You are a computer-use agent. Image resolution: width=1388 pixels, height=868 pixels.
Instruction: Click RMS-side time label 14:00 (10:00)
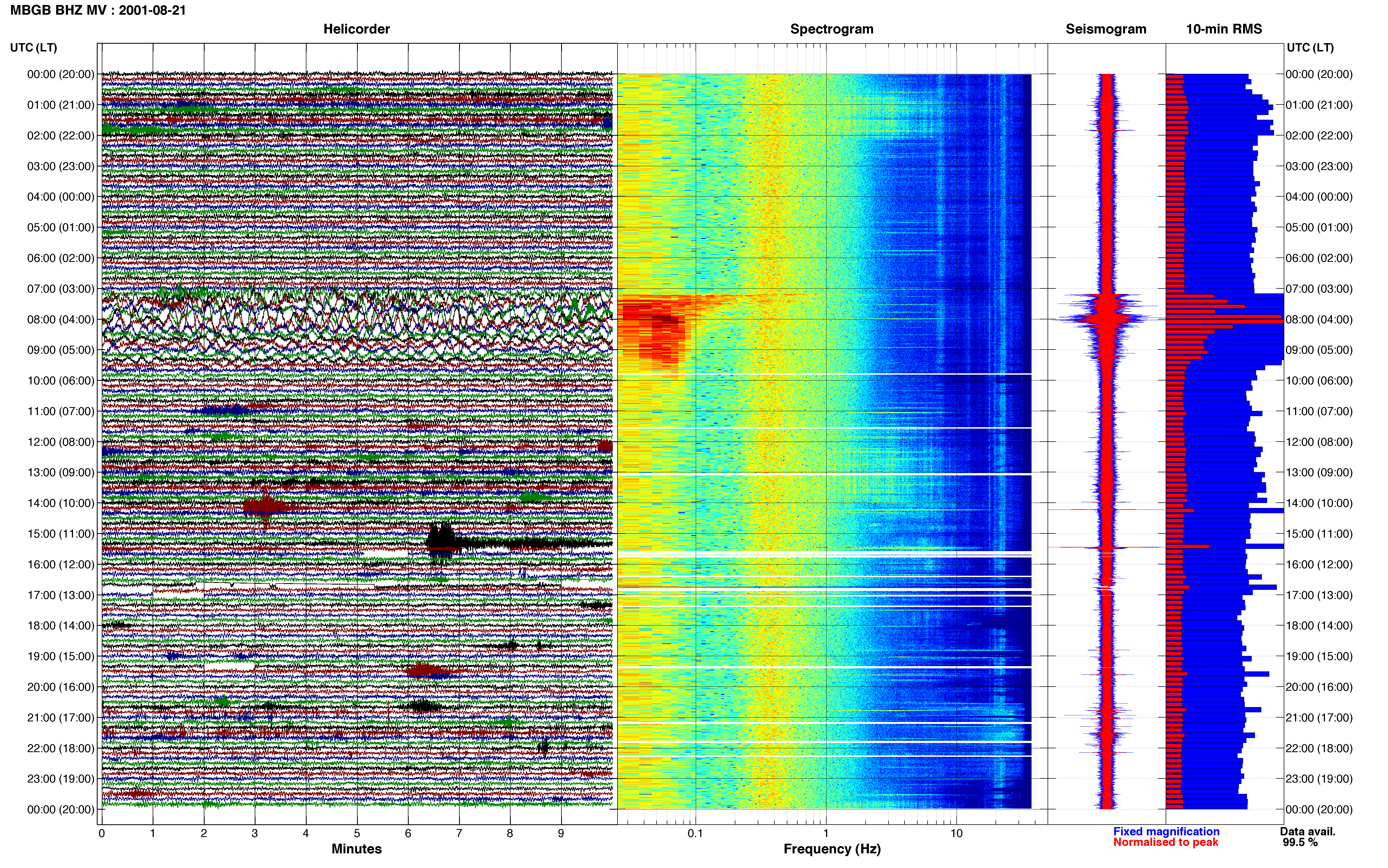point(1319,503)
